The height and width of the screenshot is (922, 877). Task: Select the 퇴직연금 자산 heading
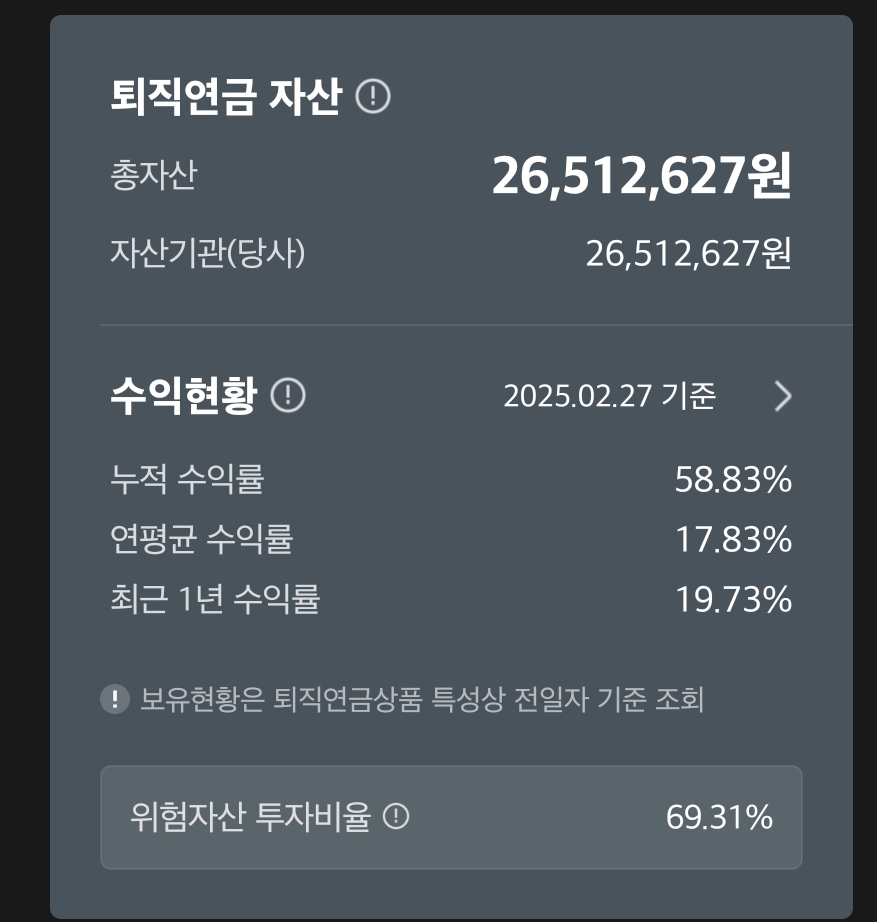coord(226,97)
